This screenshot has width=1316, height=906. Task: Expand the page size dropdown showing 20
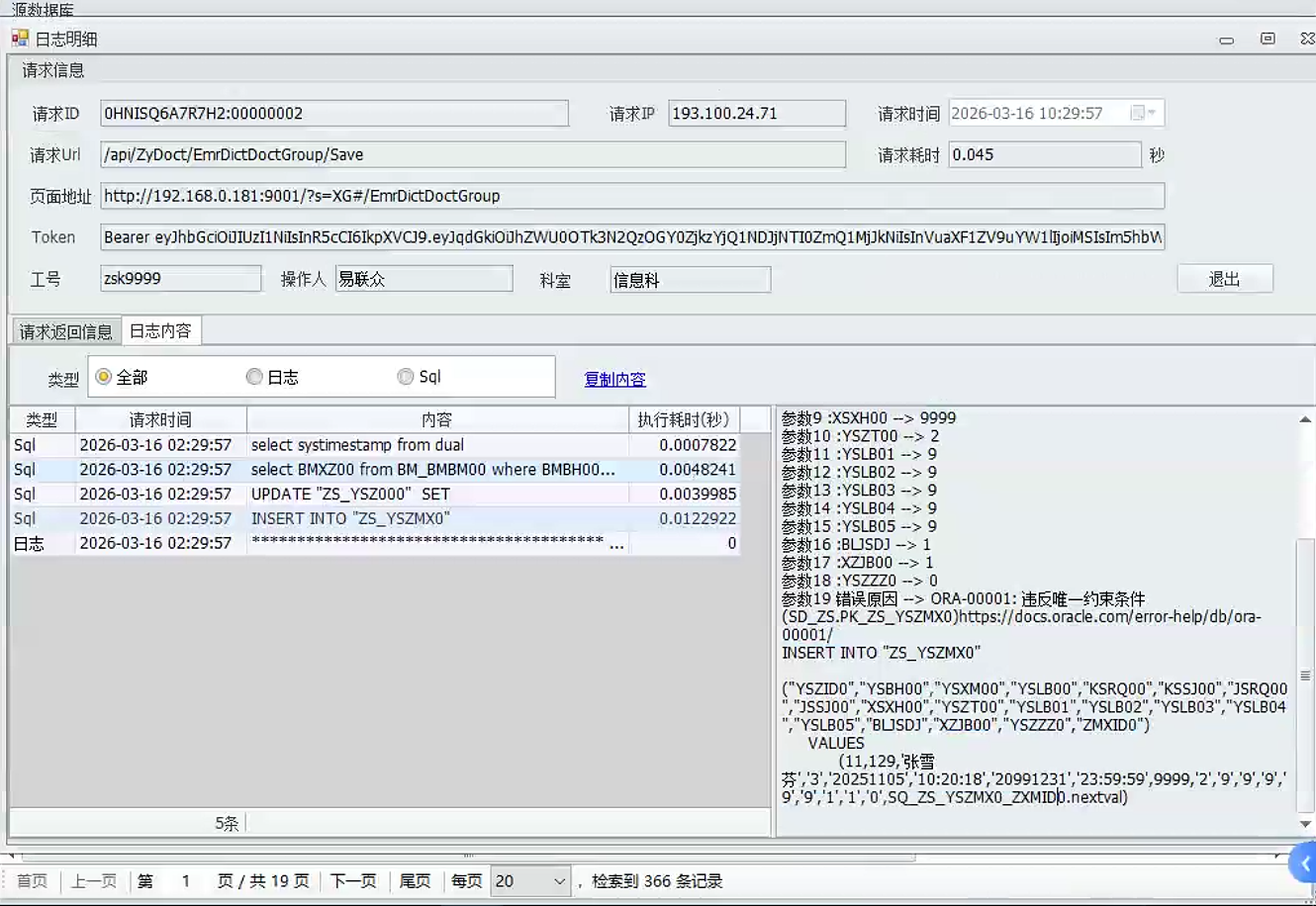(559, 881)
